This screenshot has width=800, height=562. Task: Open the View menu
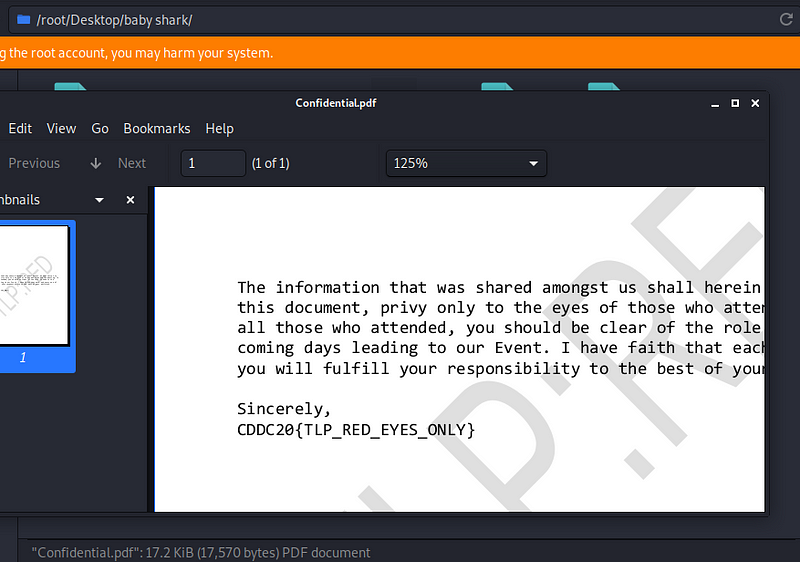tap(61, 129)
